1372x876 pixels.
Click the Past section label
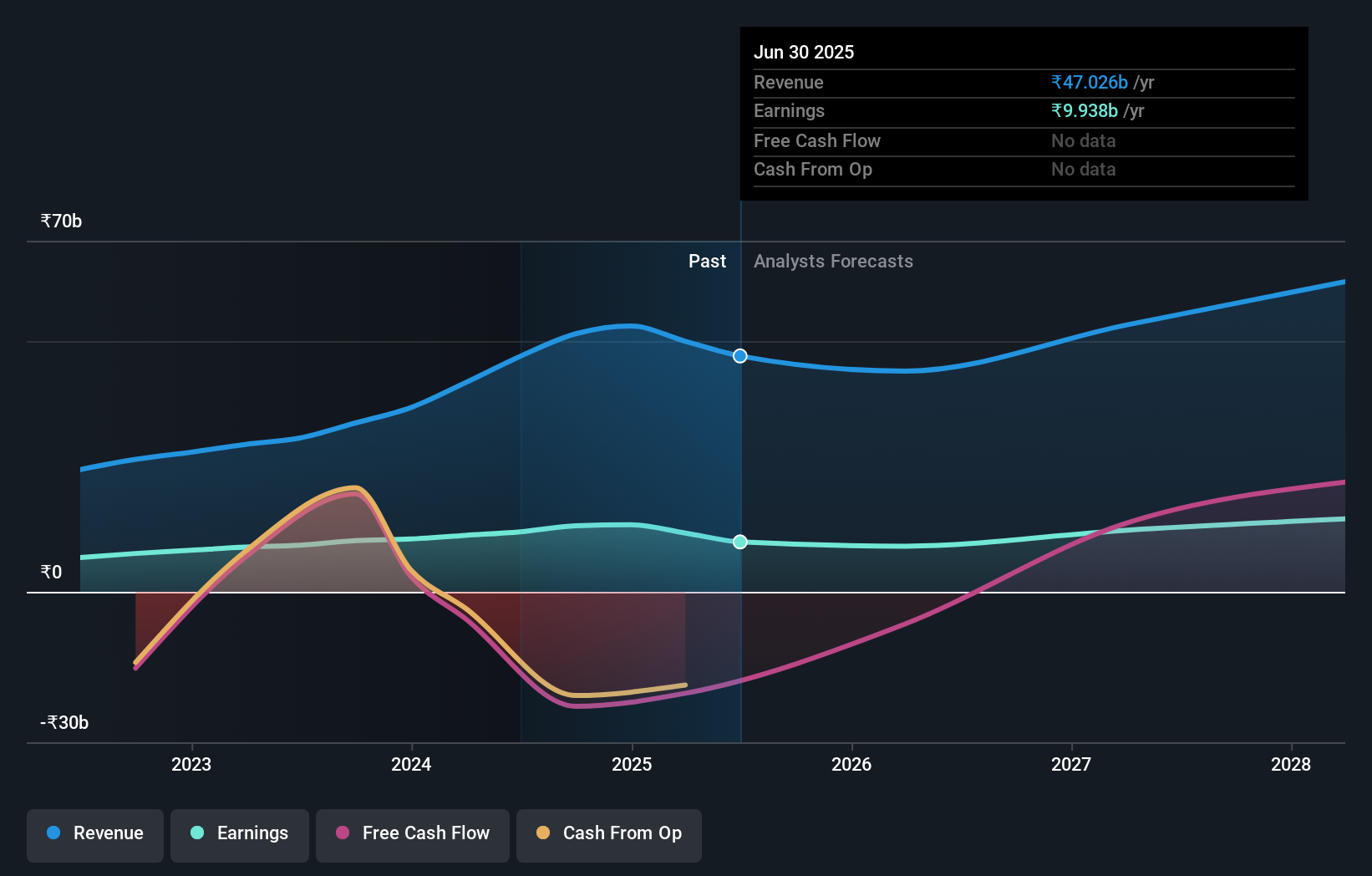(708, 261)
